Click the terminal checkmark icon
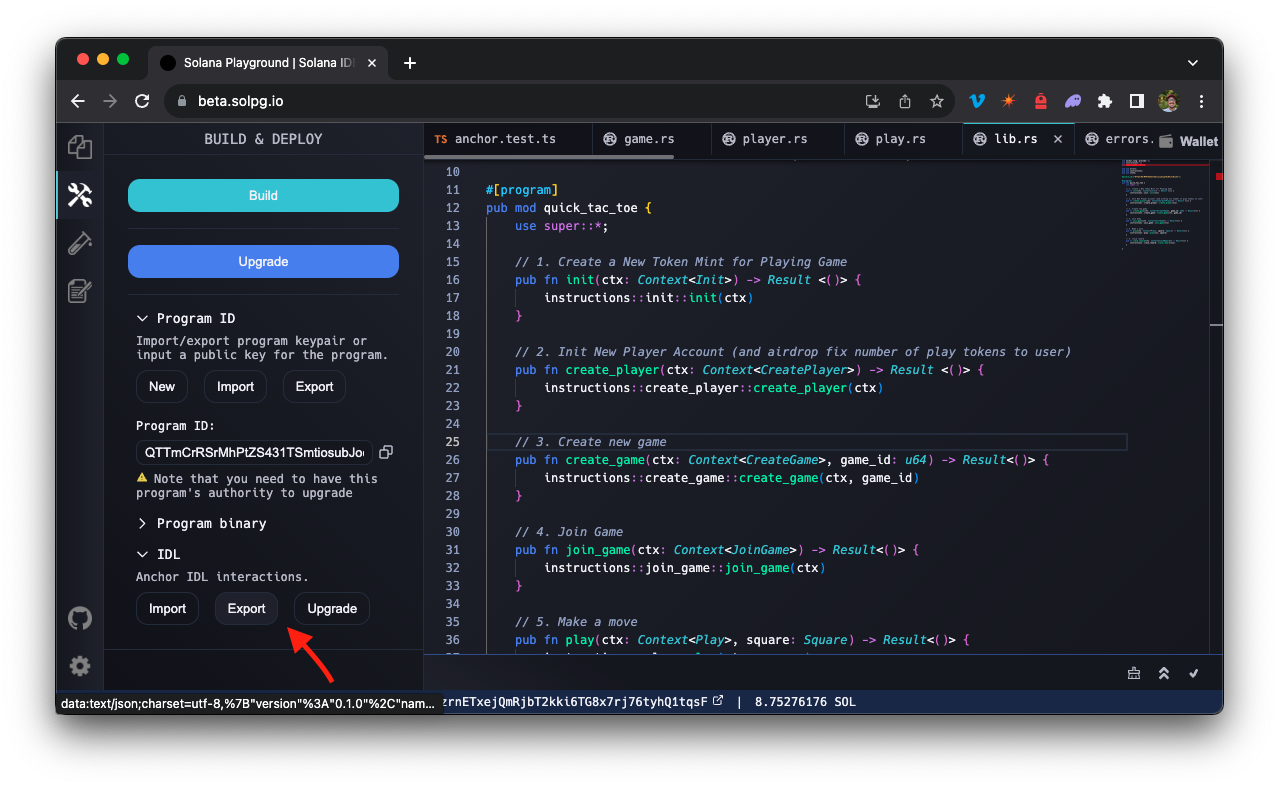Viewport: 1279px width, 788px height. pyautogui.click(x=1193, y=673)
